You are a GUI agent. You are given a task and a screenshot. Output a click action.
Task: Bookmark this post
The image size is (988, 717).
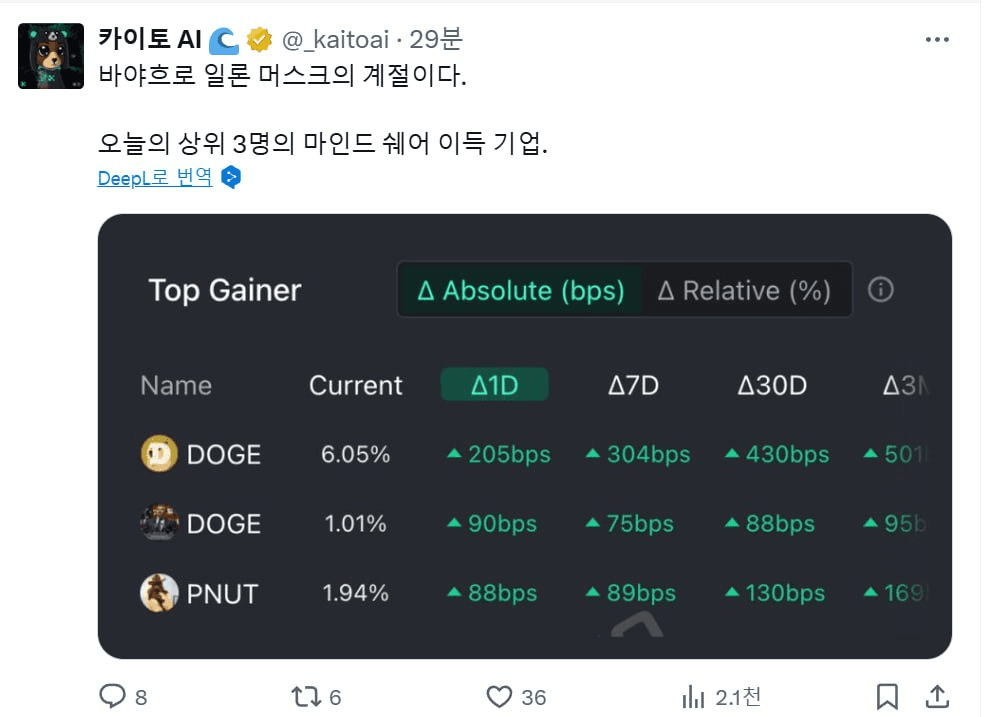pos(887,696)
